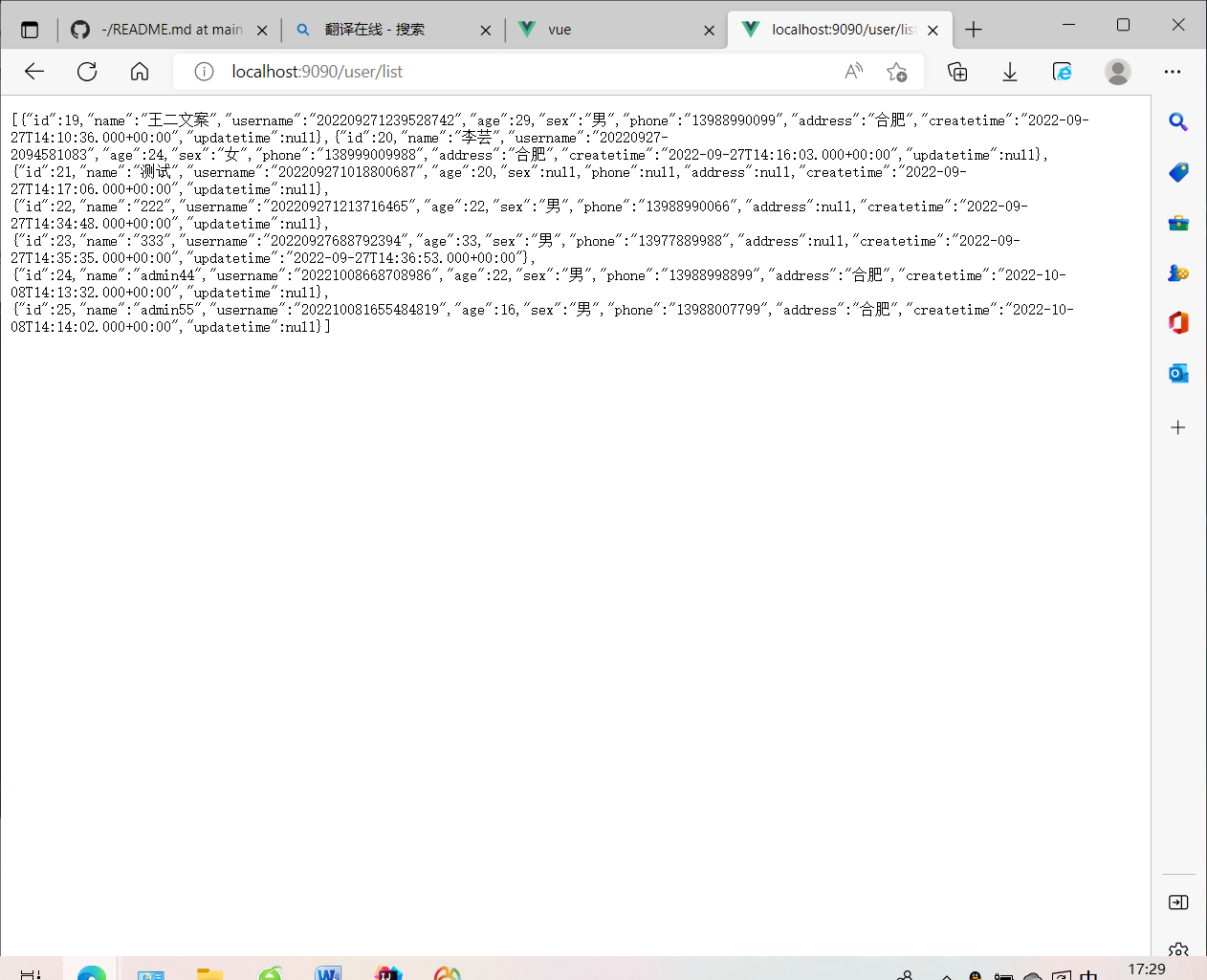Click the name value "王二文案"

tap(178, 120)
